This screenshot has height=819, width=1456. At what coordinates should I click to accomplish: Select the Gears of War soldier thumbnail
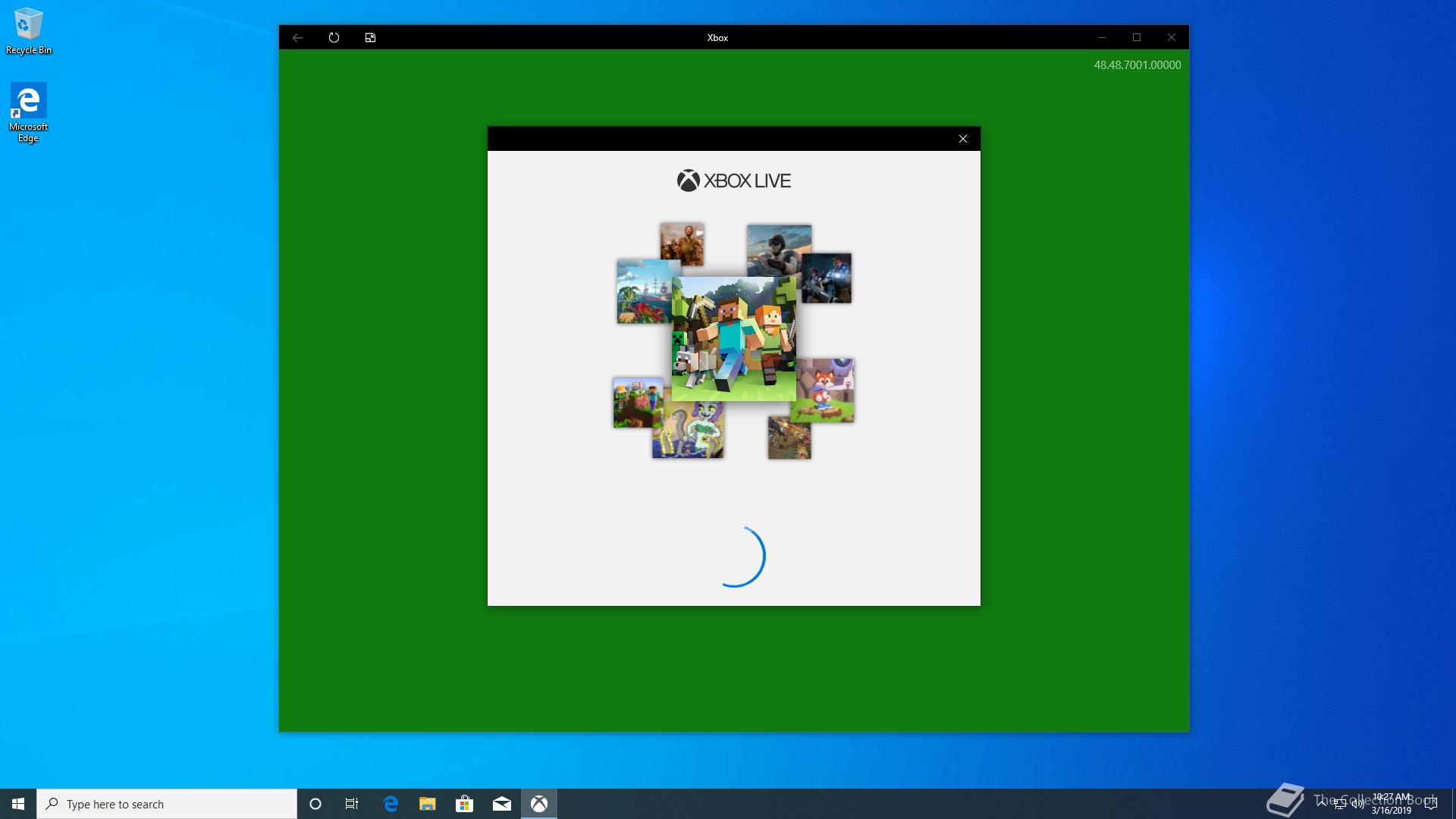pos(828,278)
